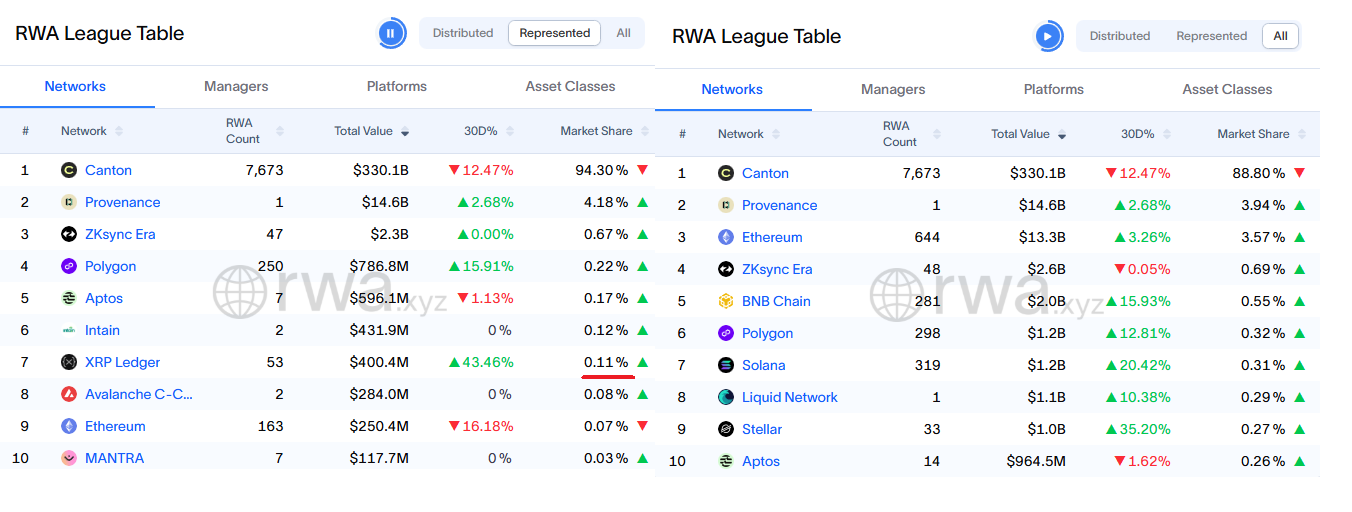This screenshot has height=512, width=1352.
Task: Sort left table by Total Value
Action: point(371,131)
